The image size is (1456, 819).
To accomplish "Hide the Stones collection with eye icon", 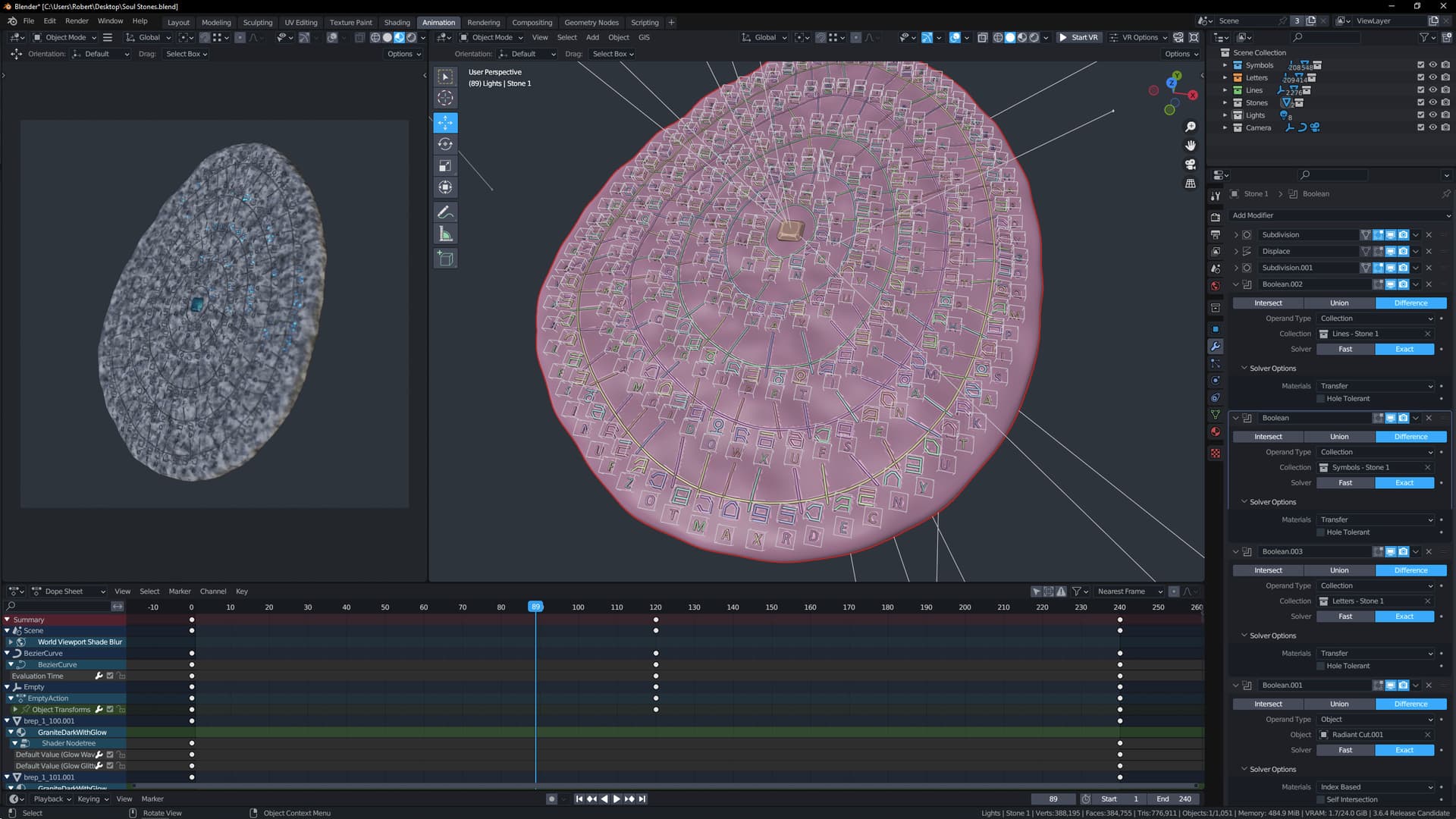I will pos(1433,102).
